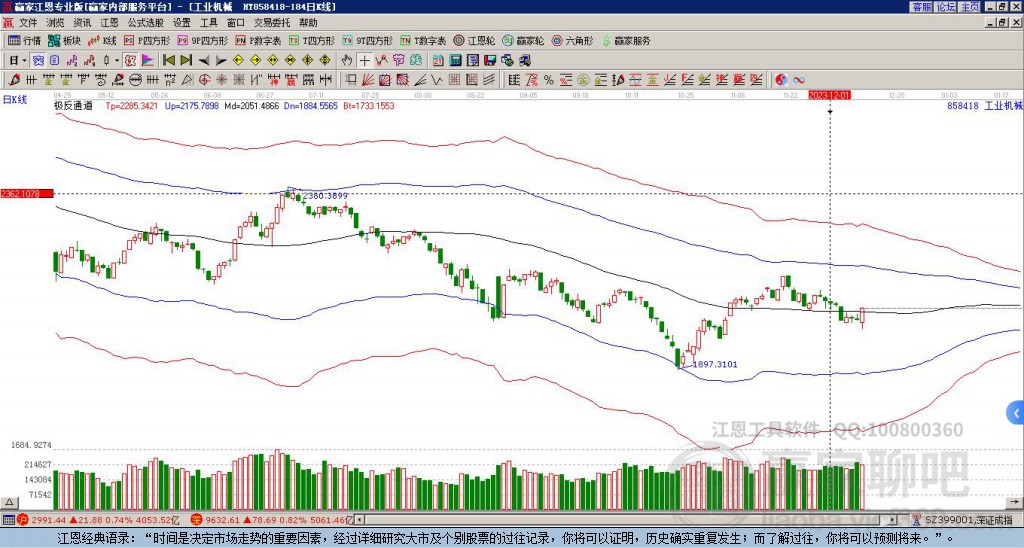Click the 2023-12-01 date marker
This screenshot has width=1024, height=548.
[x=829, y=95]
